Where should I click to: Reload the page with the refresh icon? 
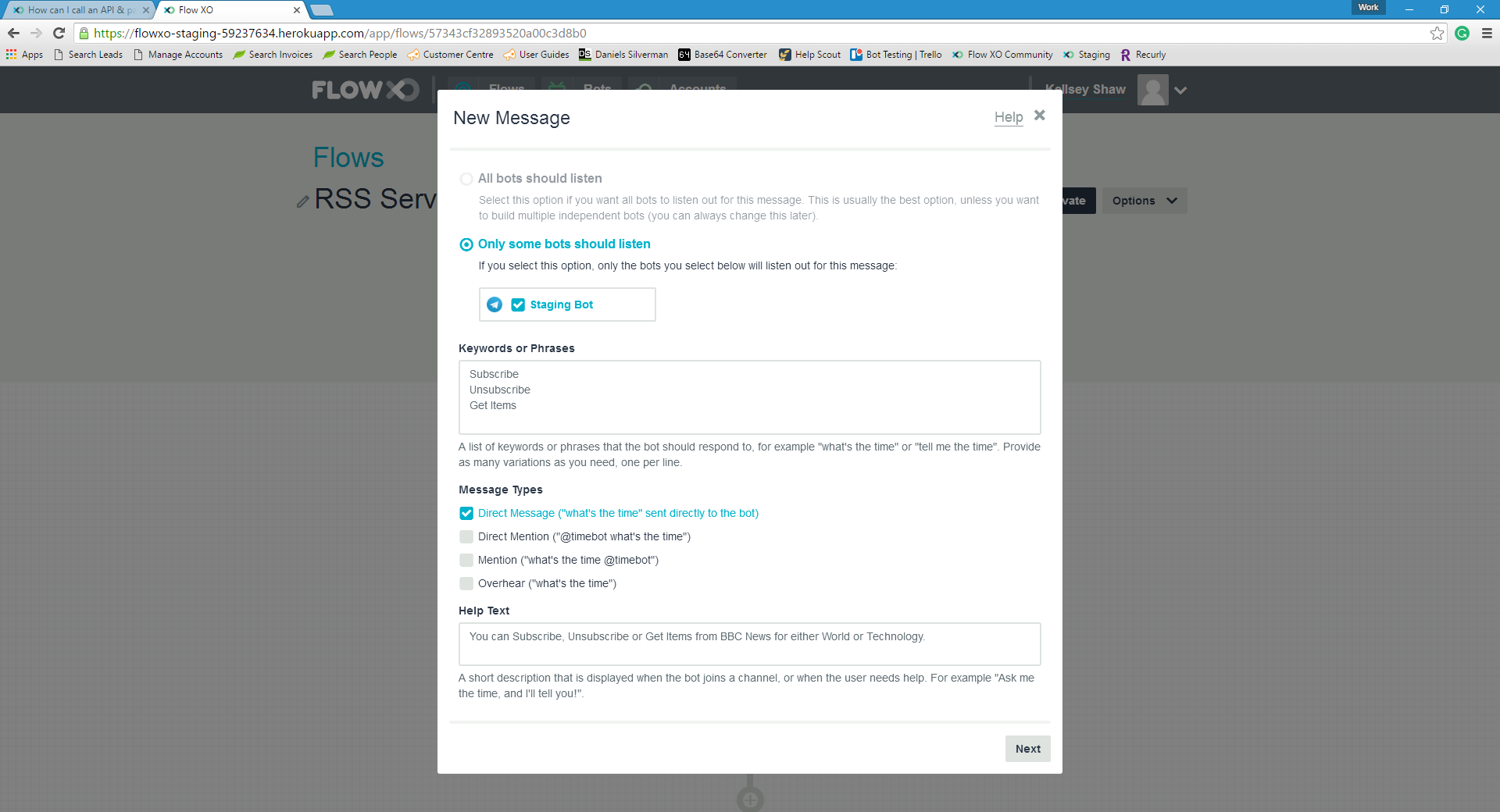[x=59, y=33]
